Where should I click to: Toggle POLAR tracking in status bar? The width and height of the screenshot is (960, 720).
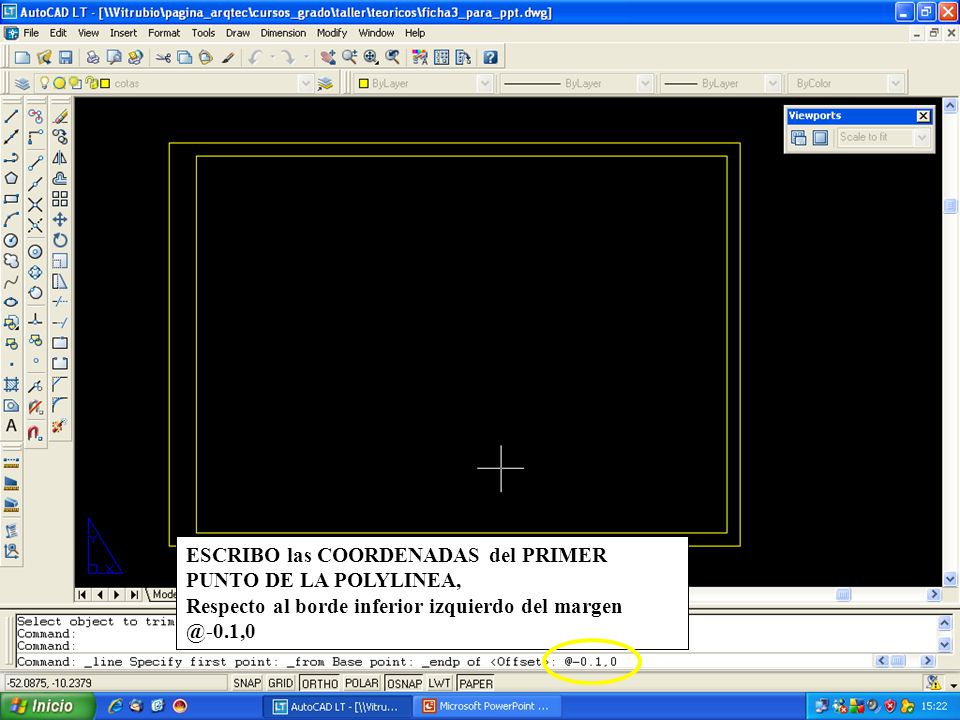[x=361, y=683]
